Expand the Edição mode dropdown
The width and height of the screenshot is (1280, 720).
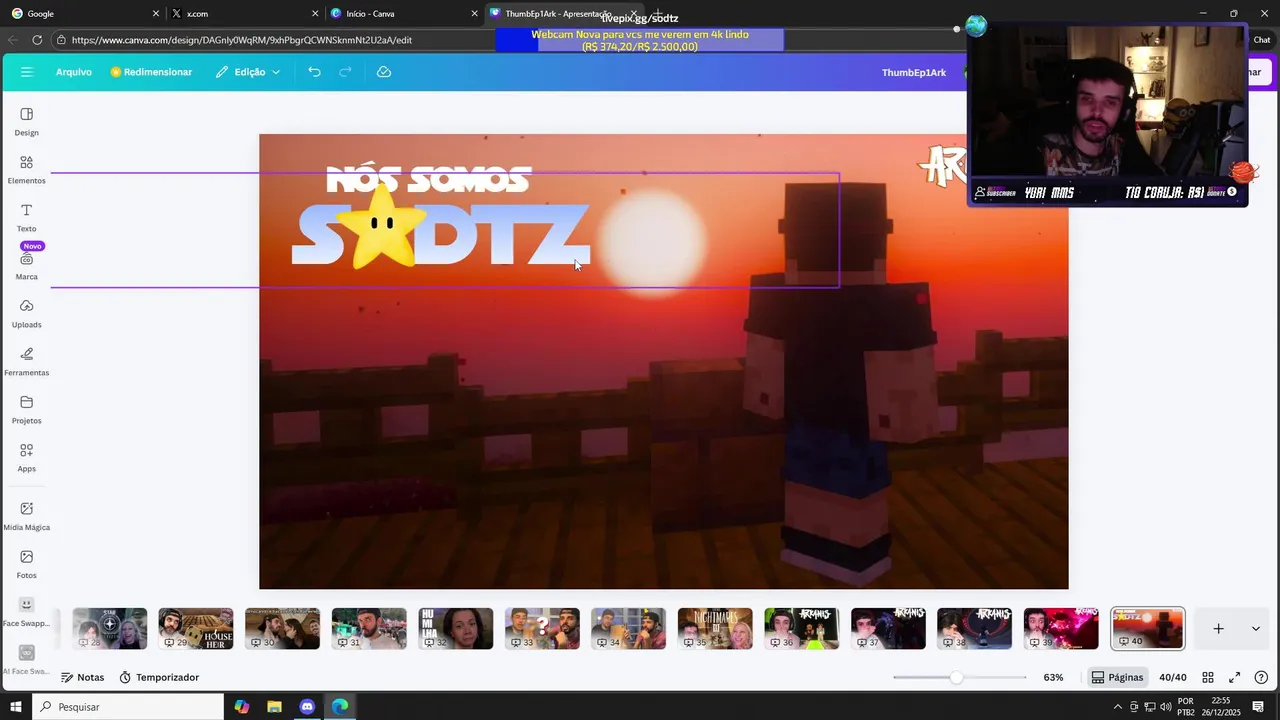tap(248, 72)
